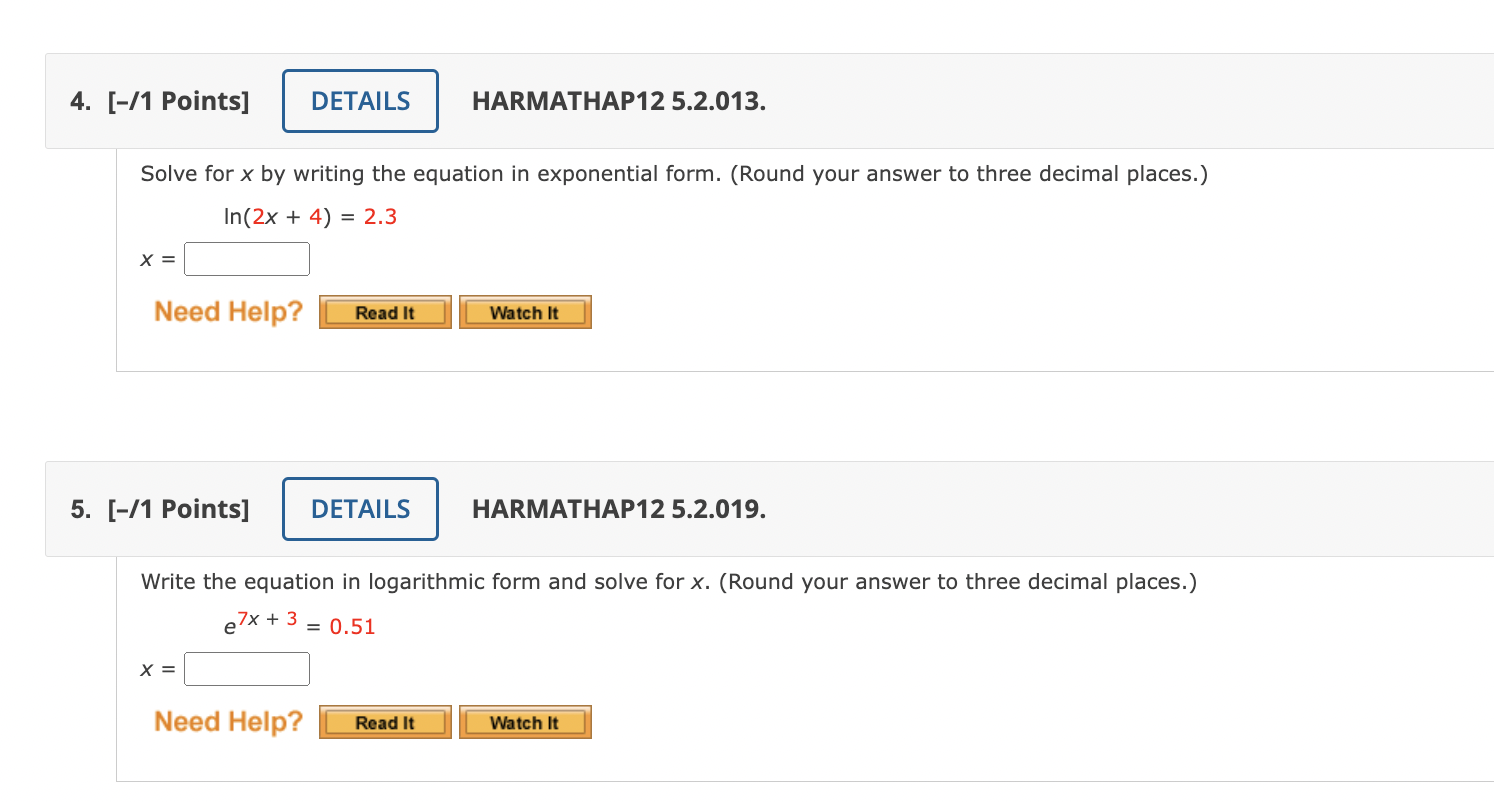
Task: Click the question 4 header bar
Action: point(900,100)
